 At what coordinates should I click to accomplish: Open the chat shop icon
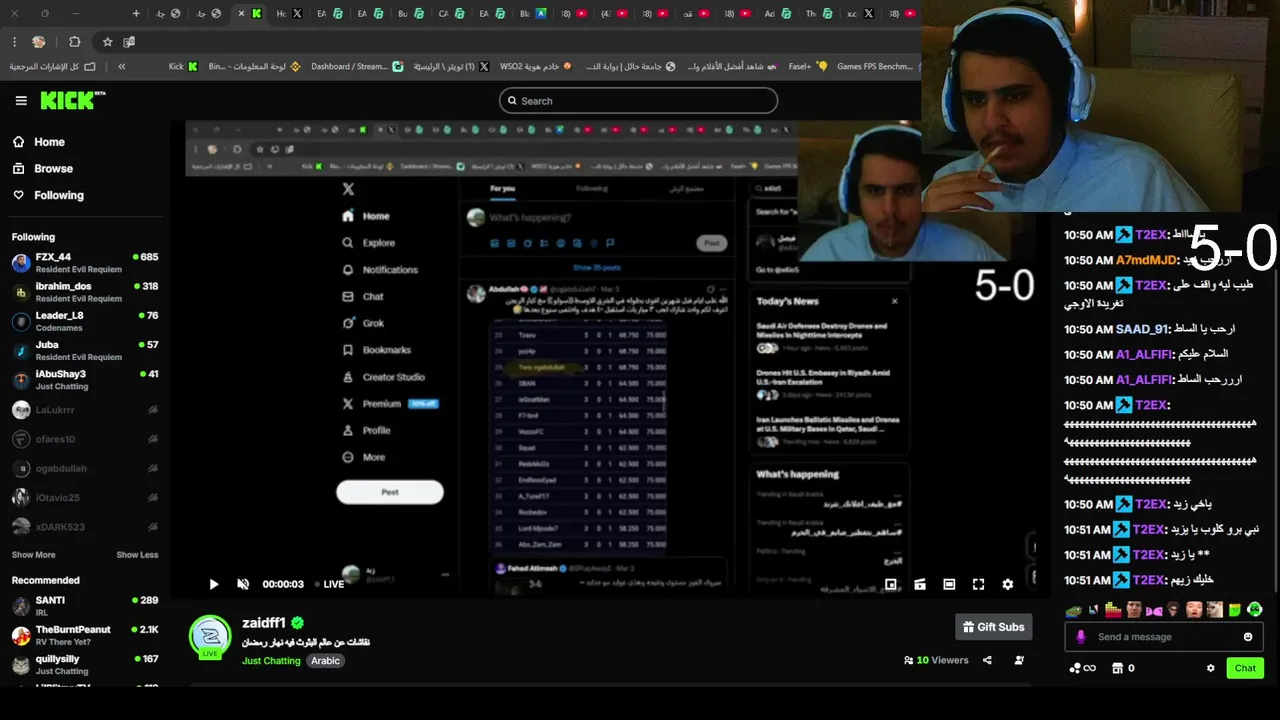click(1117, 668)
